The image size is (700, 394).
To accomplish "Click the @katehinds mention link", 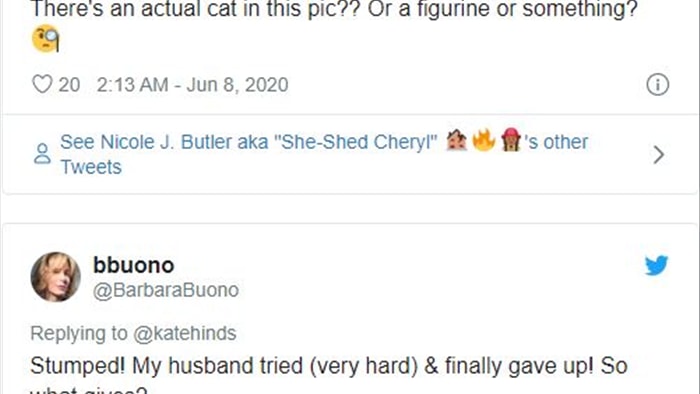I will tap(185, 333).
